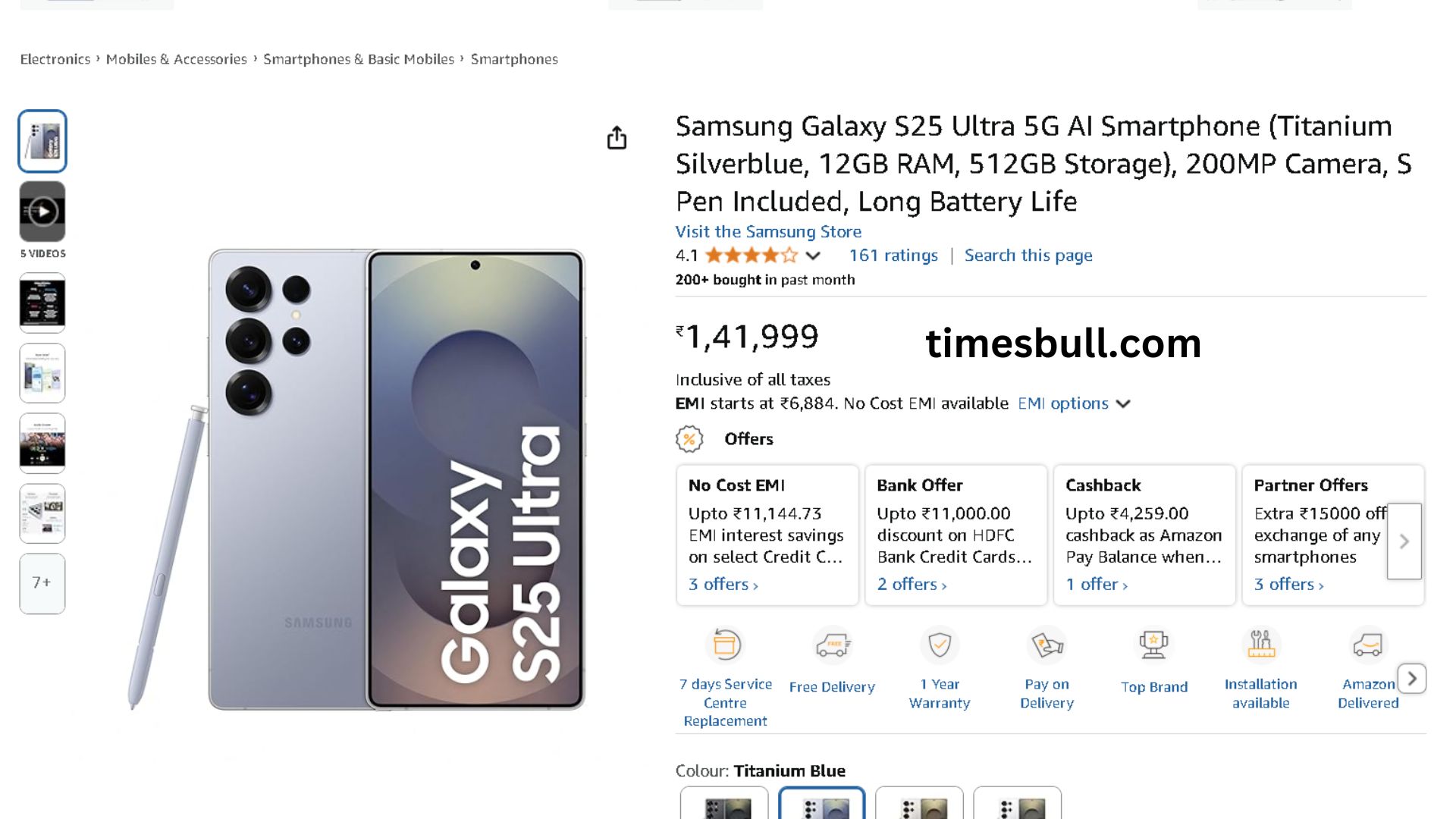
Task: Click the Pay on Delivery icon
Action: point(1046,645)
